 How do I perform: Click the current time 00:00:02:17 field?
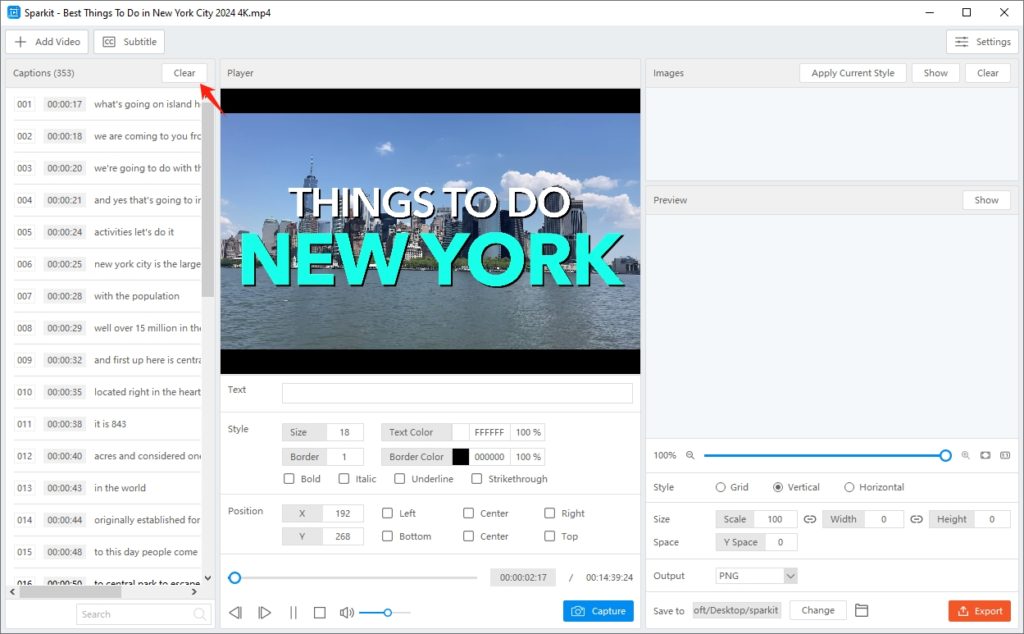click(523, 578)
